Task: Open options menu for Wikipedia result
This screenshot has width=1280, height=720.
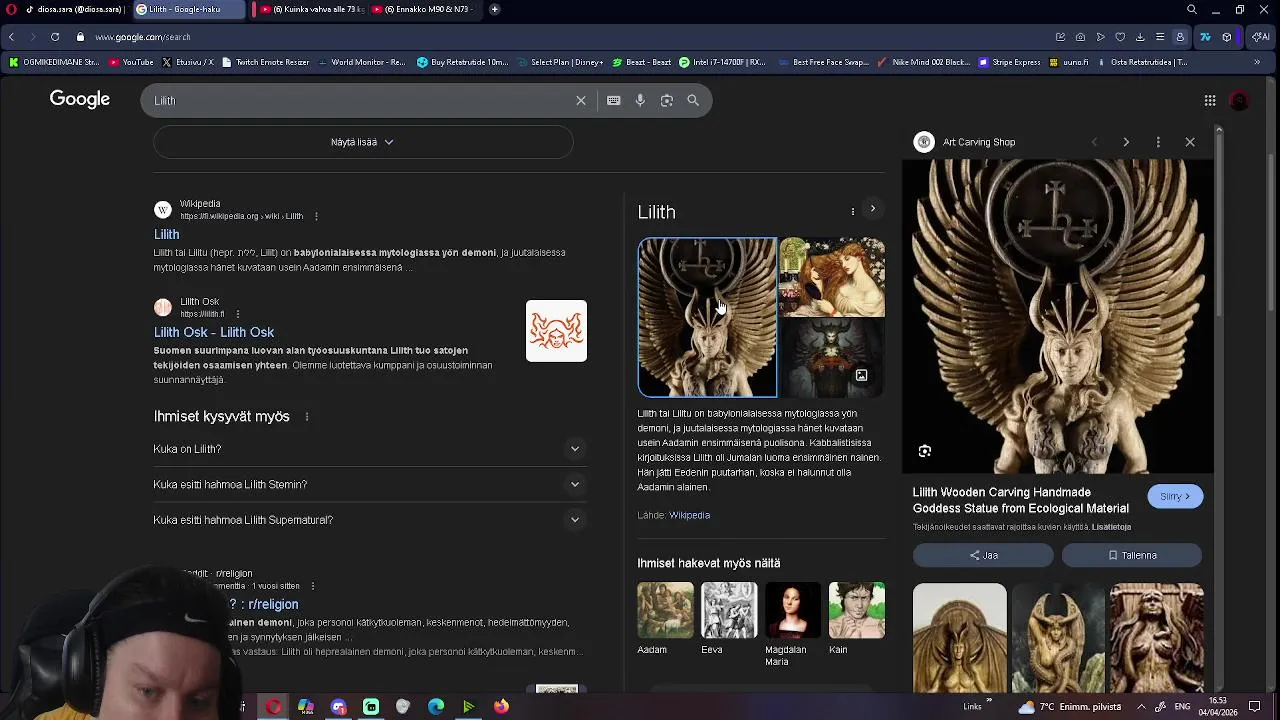Action: pos(316,216)
